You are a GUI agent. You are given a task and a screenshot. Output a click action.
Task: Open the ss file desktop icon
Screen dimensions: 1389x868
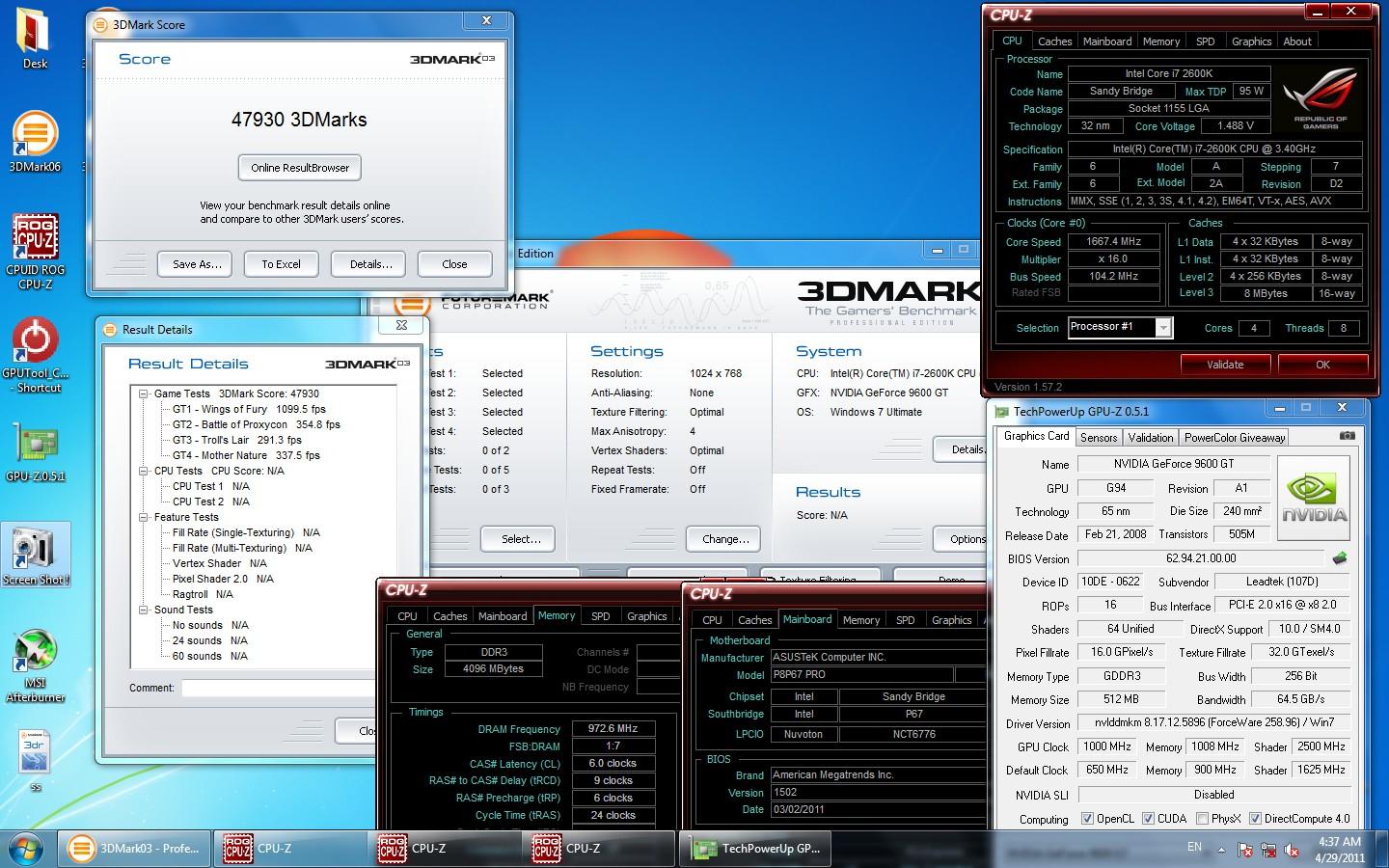(x=35, y=762)
